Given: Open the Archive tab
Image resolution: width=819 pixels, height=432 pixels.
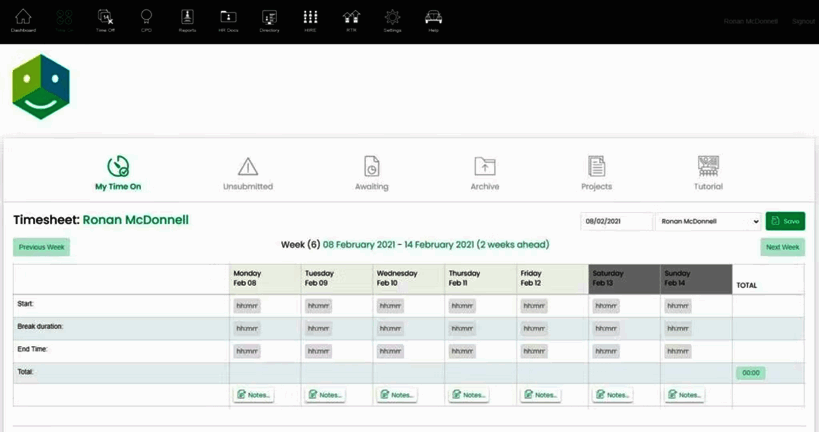Looking at the screenshot, I should 484,172.
